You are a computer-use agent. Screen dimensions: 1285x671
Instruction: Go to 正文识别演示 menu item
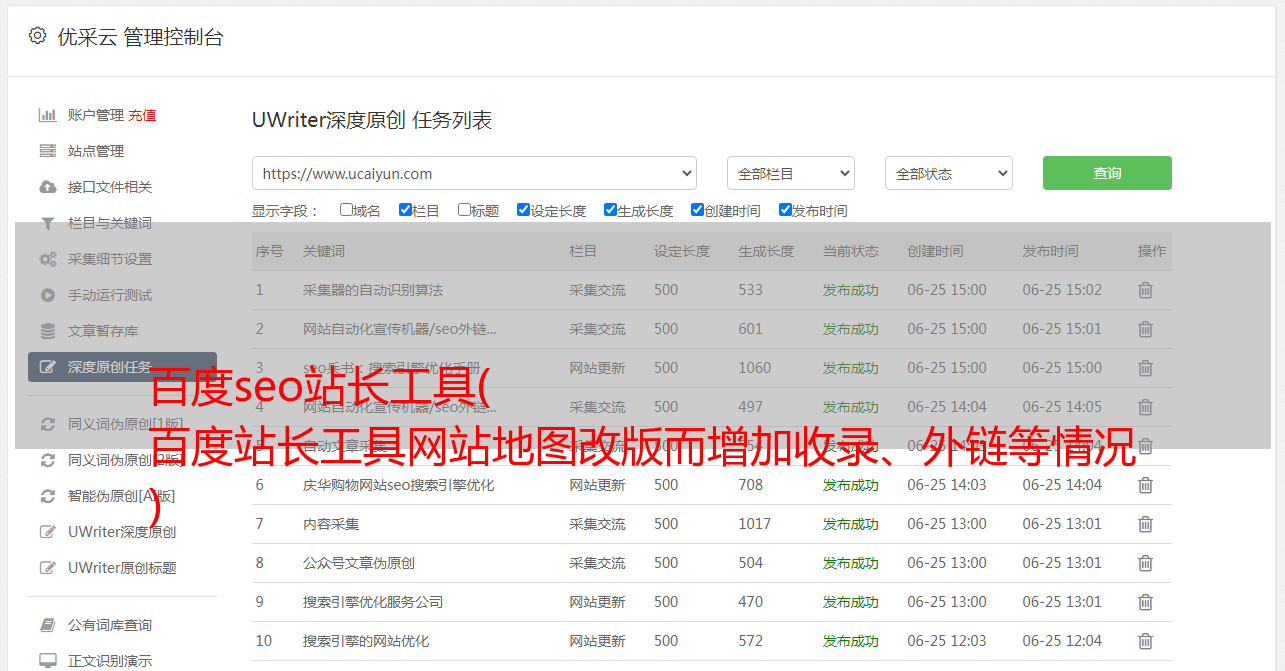(109, 661)
